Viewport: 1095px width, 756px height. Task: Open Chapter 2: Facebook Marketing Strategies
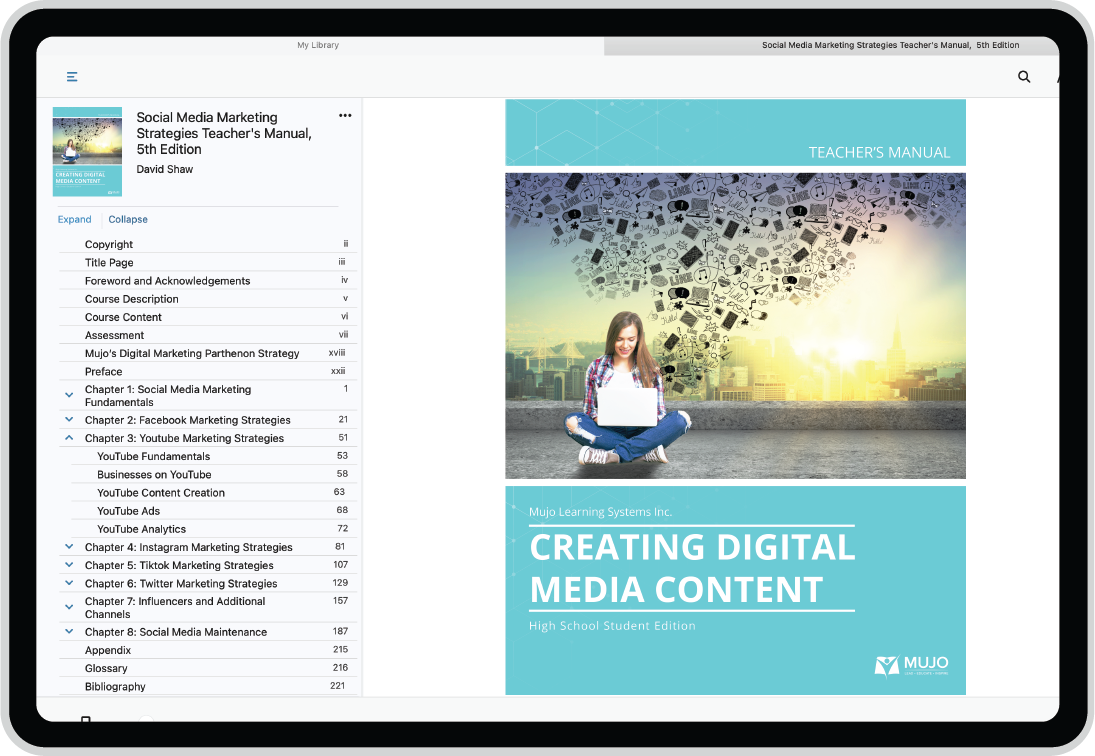pos(187,420)
